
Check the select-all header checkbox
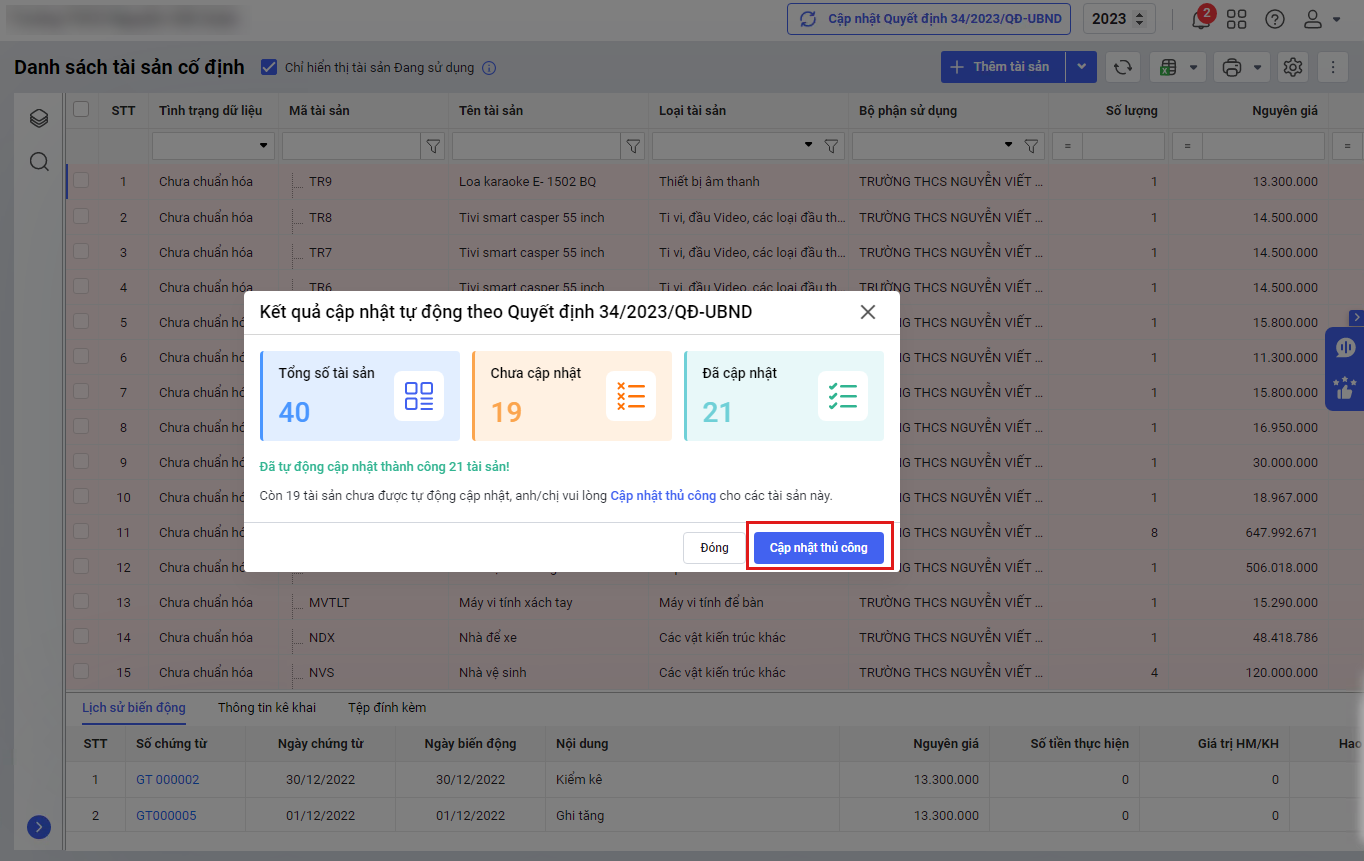click(x=81, y=110)
